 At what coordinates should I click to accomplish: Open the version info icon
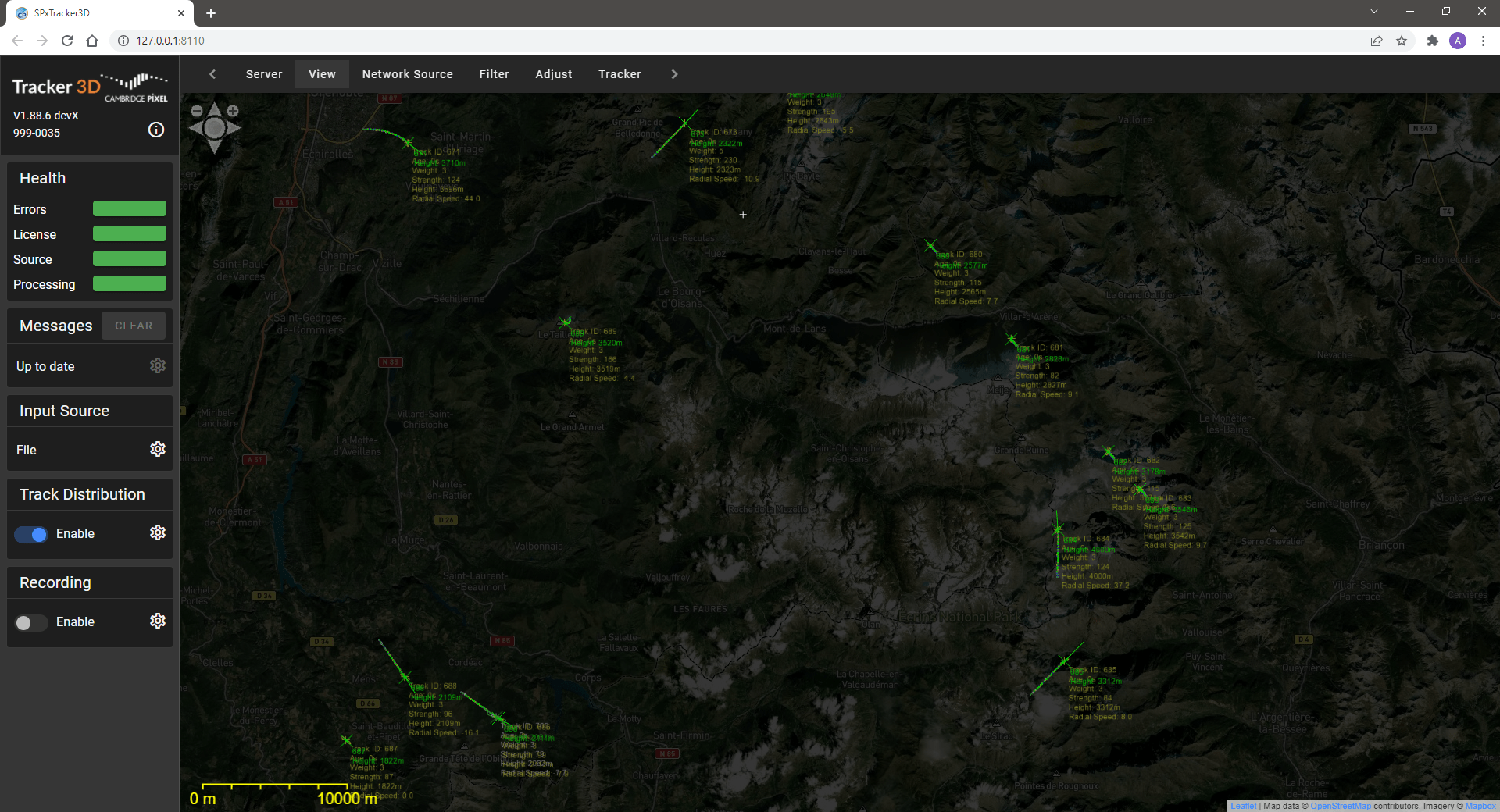coord(156,130)
